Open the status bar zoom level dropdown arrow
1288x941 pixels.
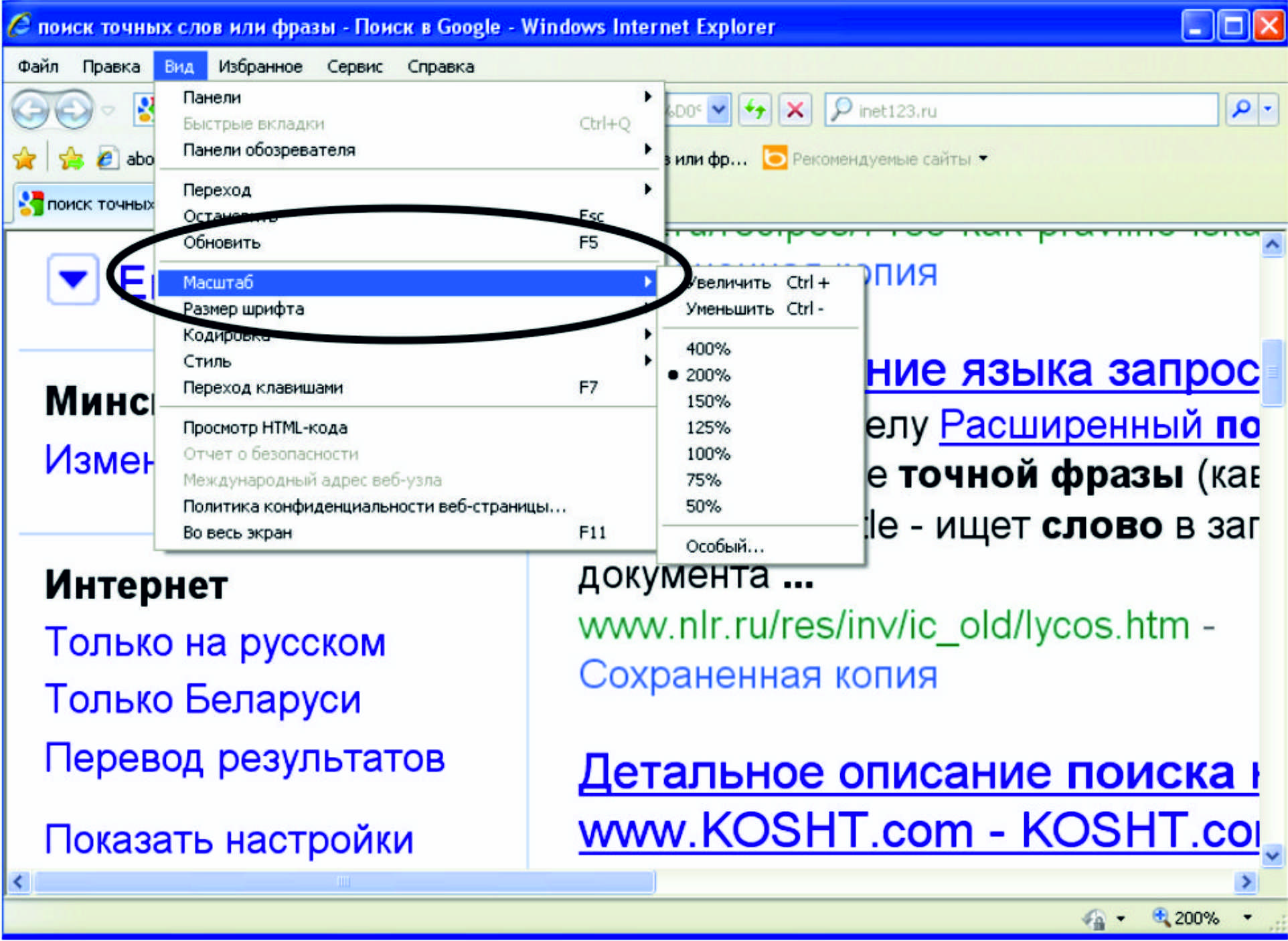[1247, 917]
